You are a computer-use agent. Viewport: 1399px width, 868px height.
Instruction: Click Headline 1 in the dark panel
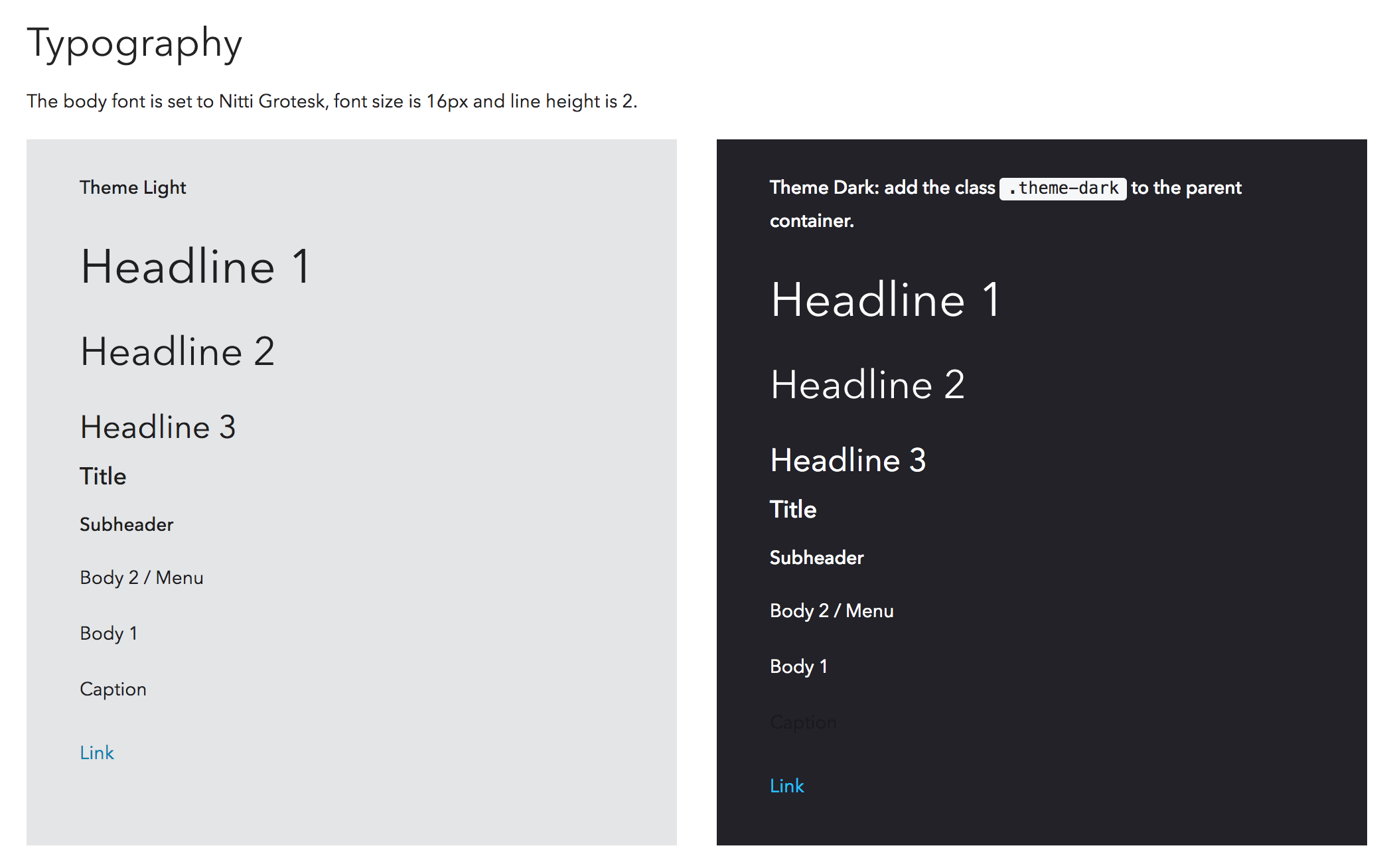(885, 300)
